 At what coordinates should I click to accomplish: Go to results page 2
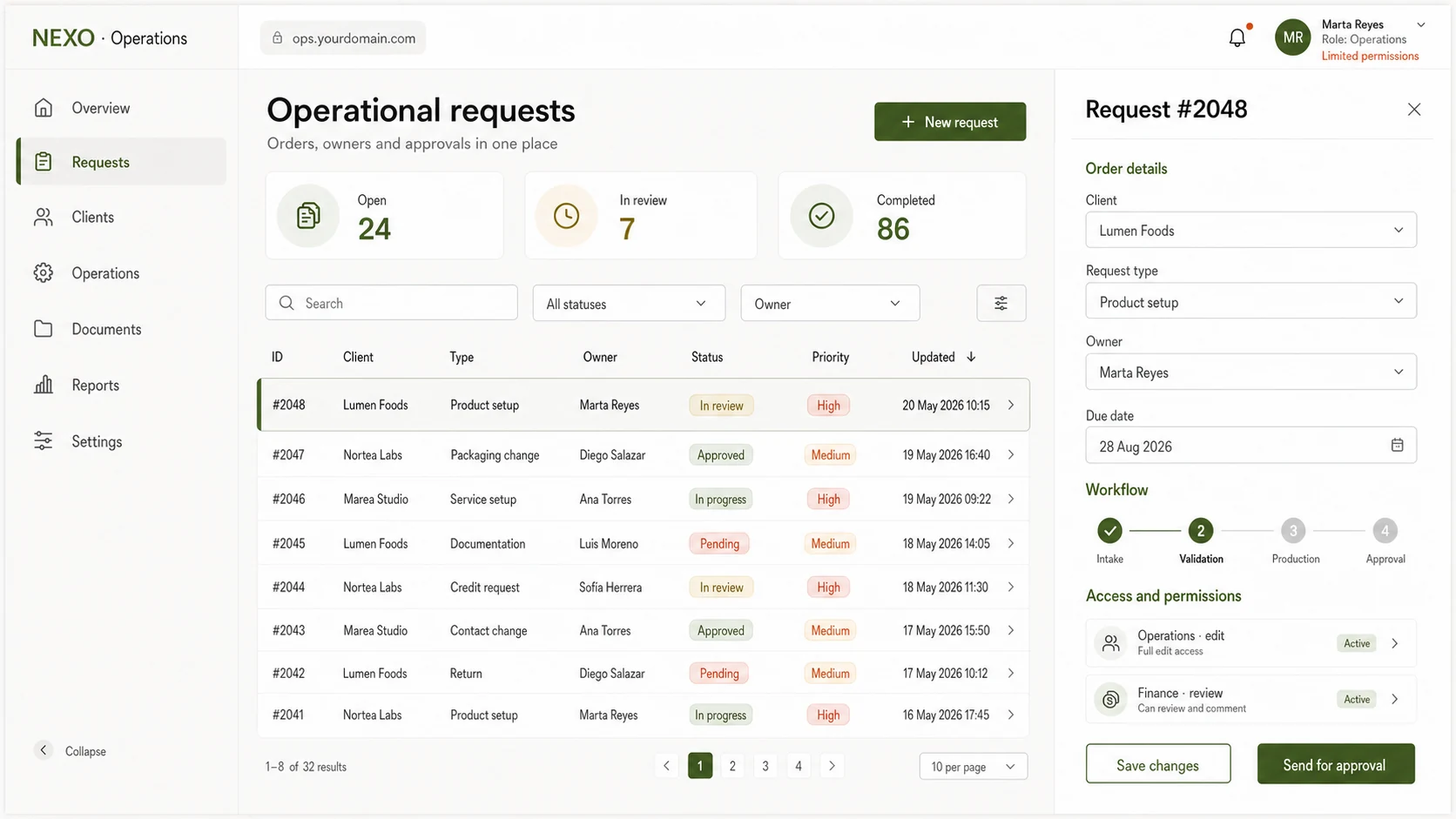(732, 766)
